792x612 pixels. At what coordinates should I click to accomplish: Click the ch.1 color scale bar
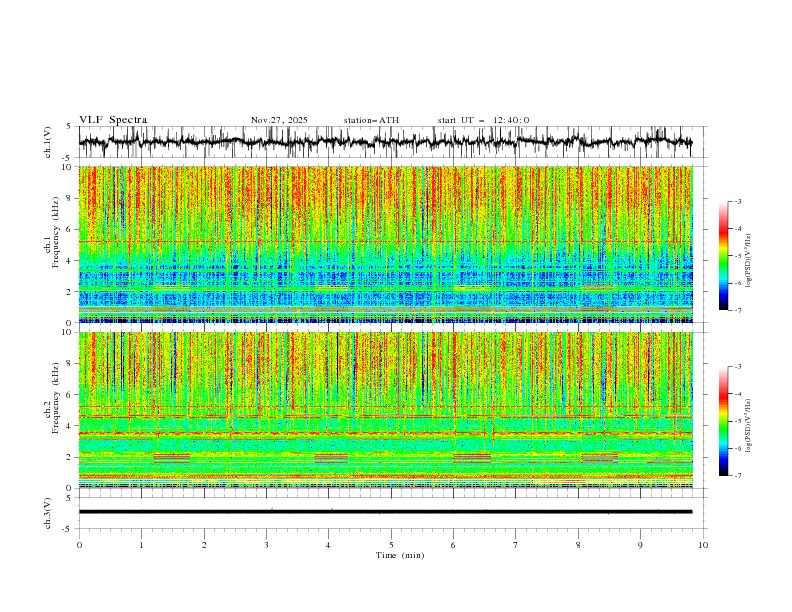tap(724, 256)
